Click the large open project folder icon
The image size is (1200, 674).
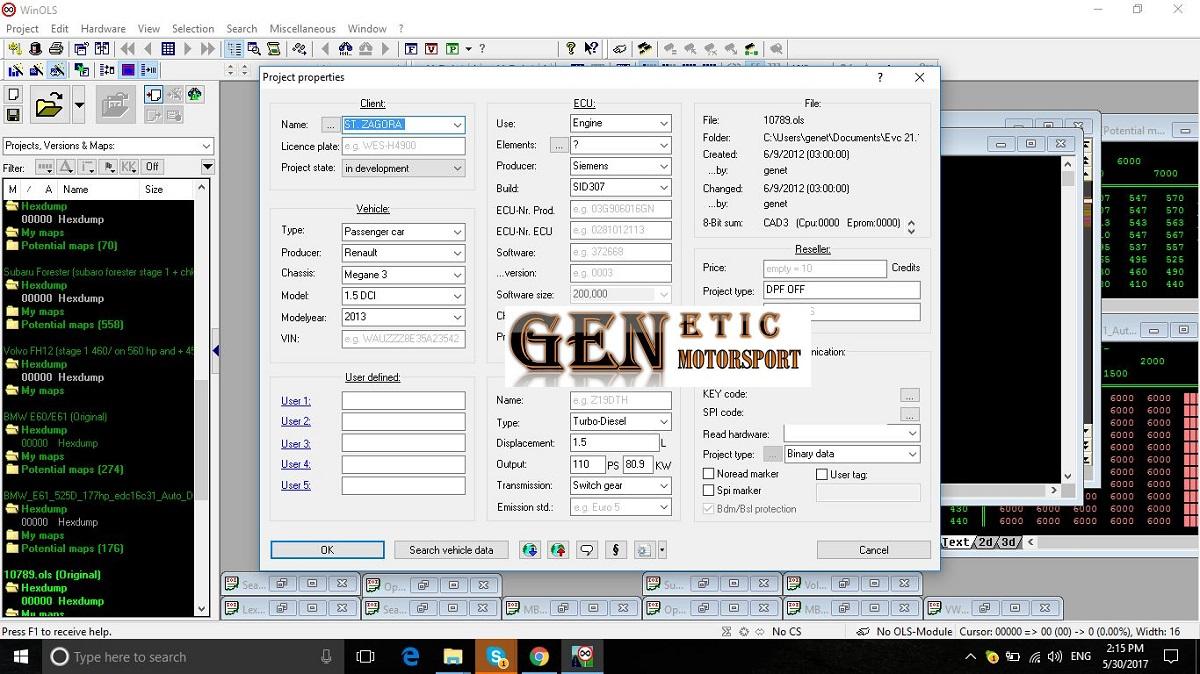pyautogui.click(x=47, y=104)
